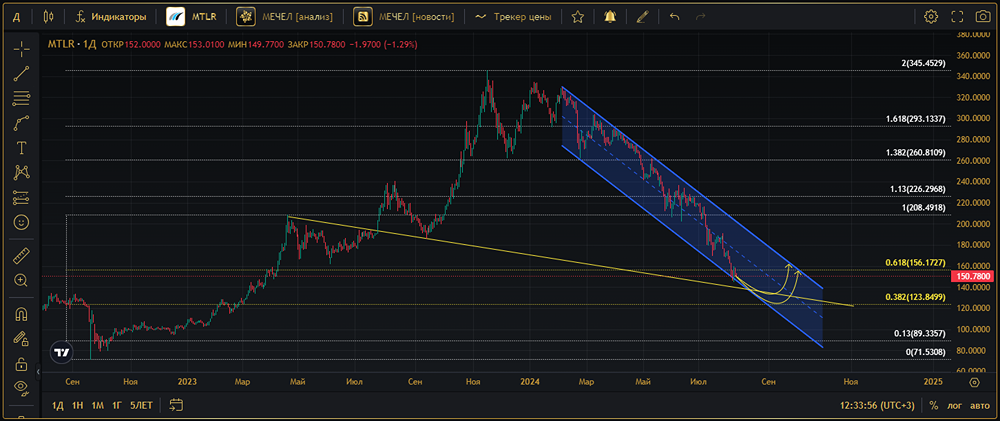The image size is (1000, 421).
Task: Open the МЕЧЕЛ [анализ] tab
Action: click(288, 16)
